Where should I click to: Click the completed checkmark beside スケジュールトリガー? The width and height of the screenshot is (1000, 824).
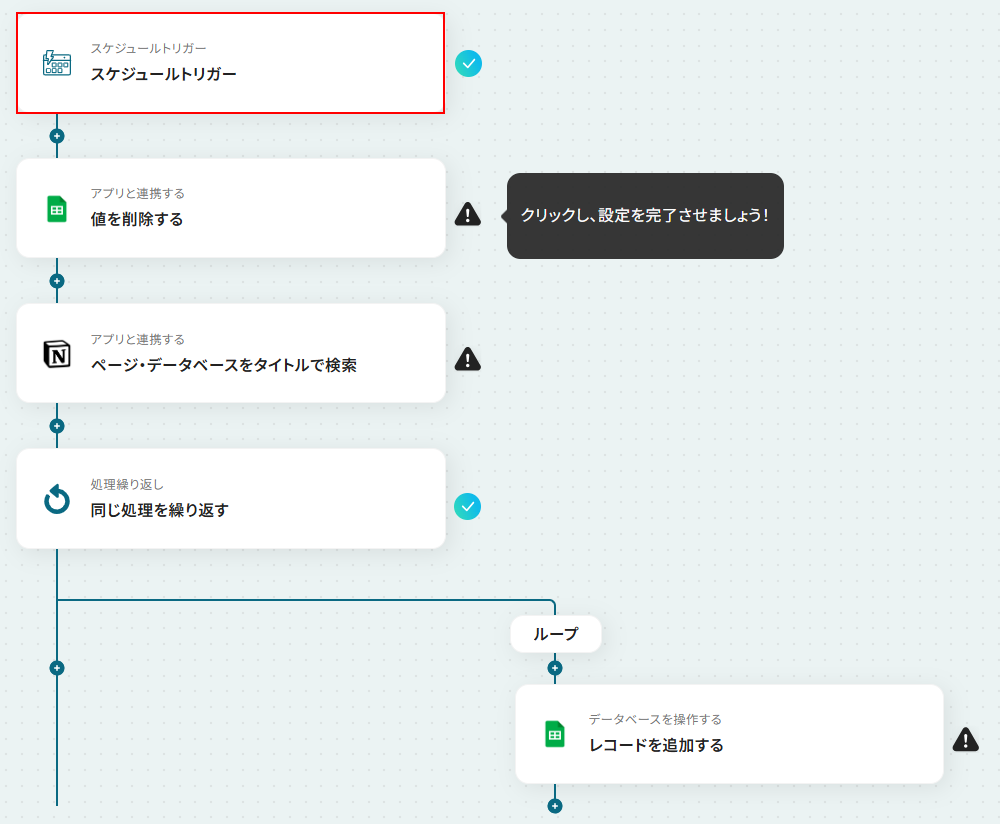468,64
